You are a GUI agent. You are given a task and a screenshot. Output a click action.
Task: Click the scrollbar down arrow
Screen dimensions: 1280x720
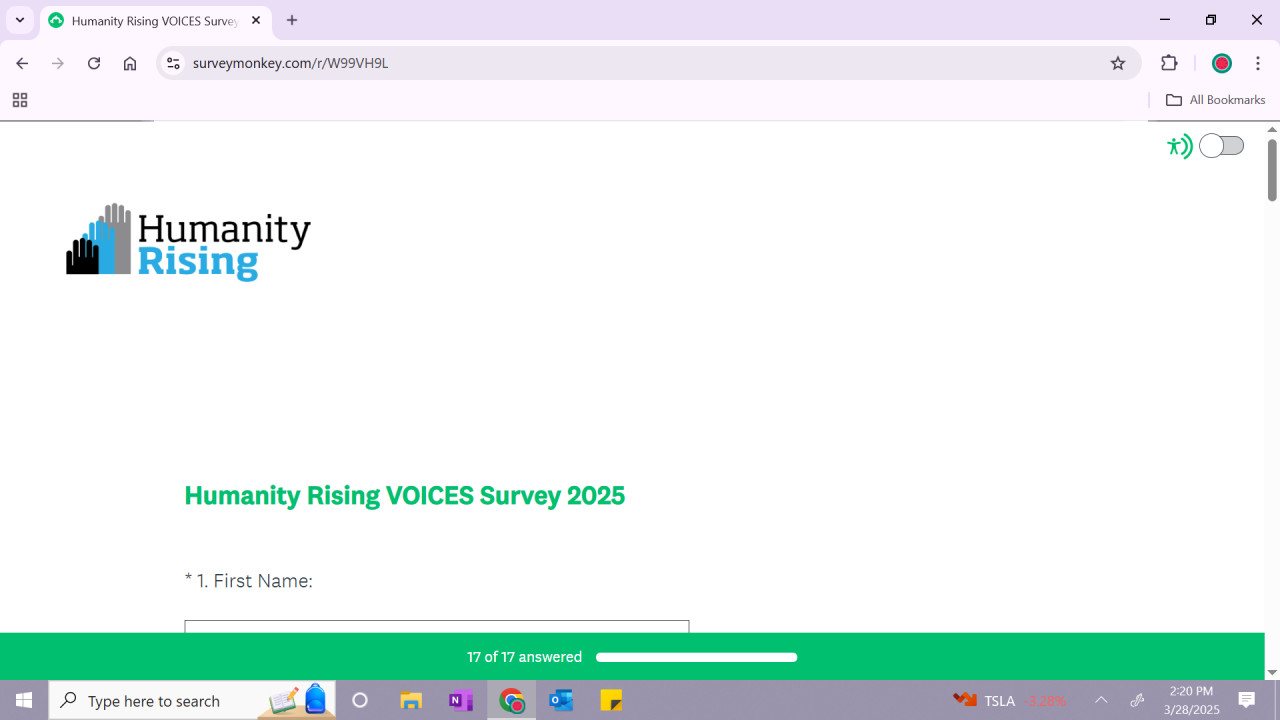pos(1272,673)
